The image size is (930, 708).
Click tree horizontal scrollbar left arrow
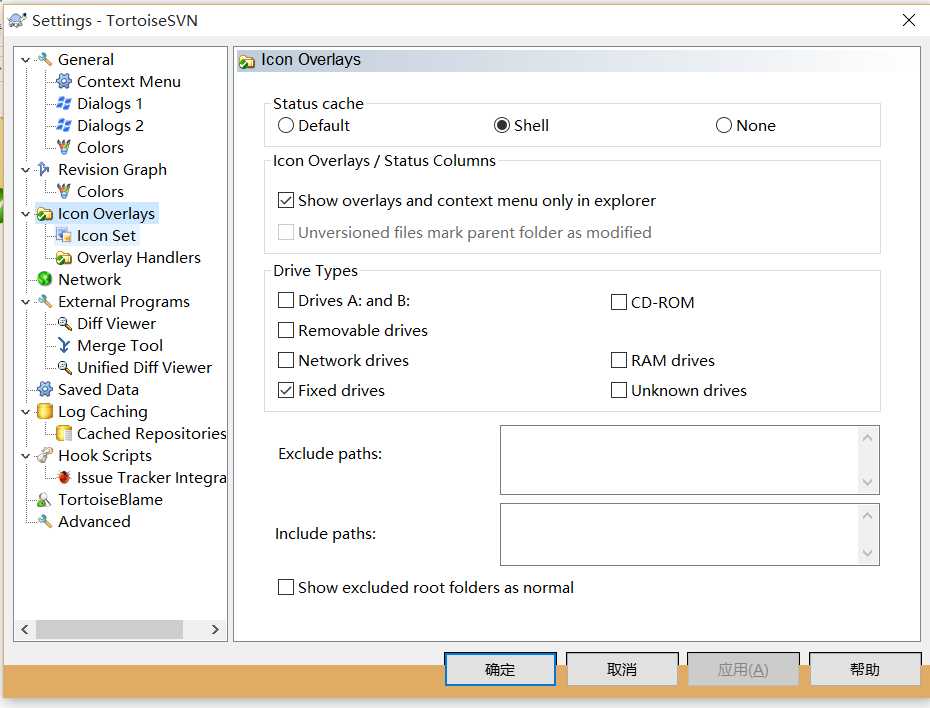(25, 629)
